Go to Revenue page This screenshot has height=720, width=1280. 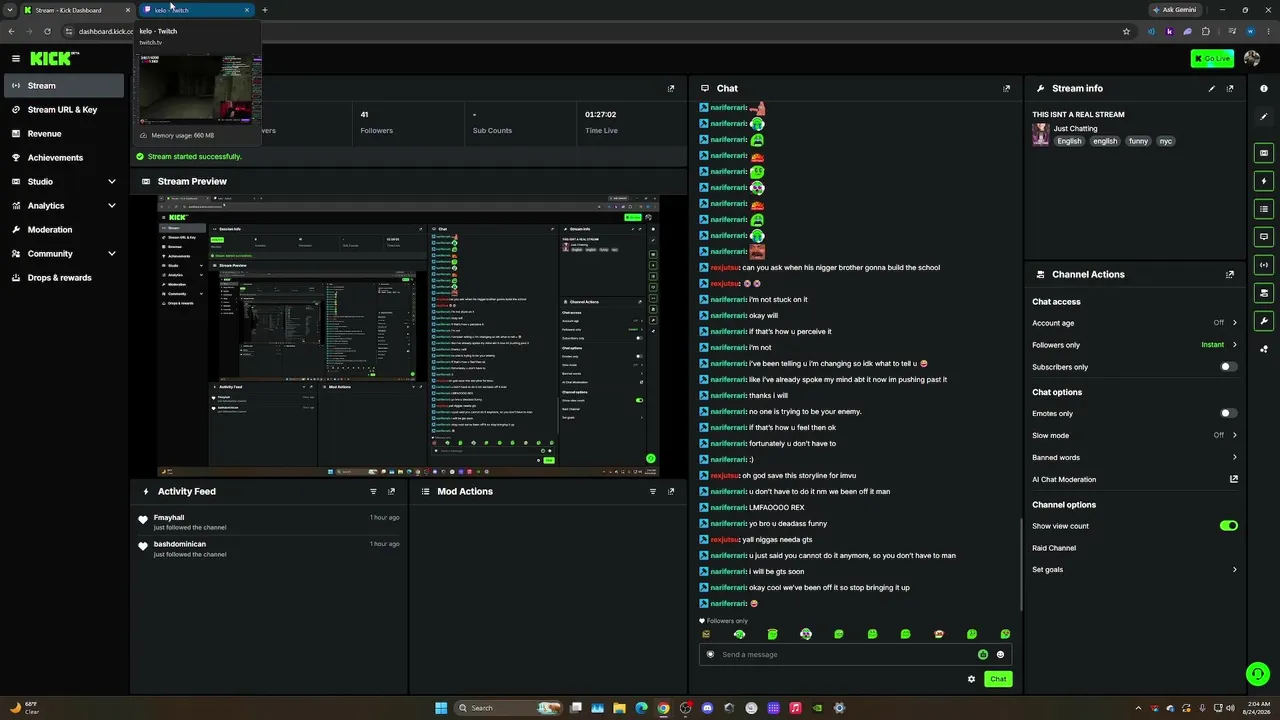click(x=64, y=134)
